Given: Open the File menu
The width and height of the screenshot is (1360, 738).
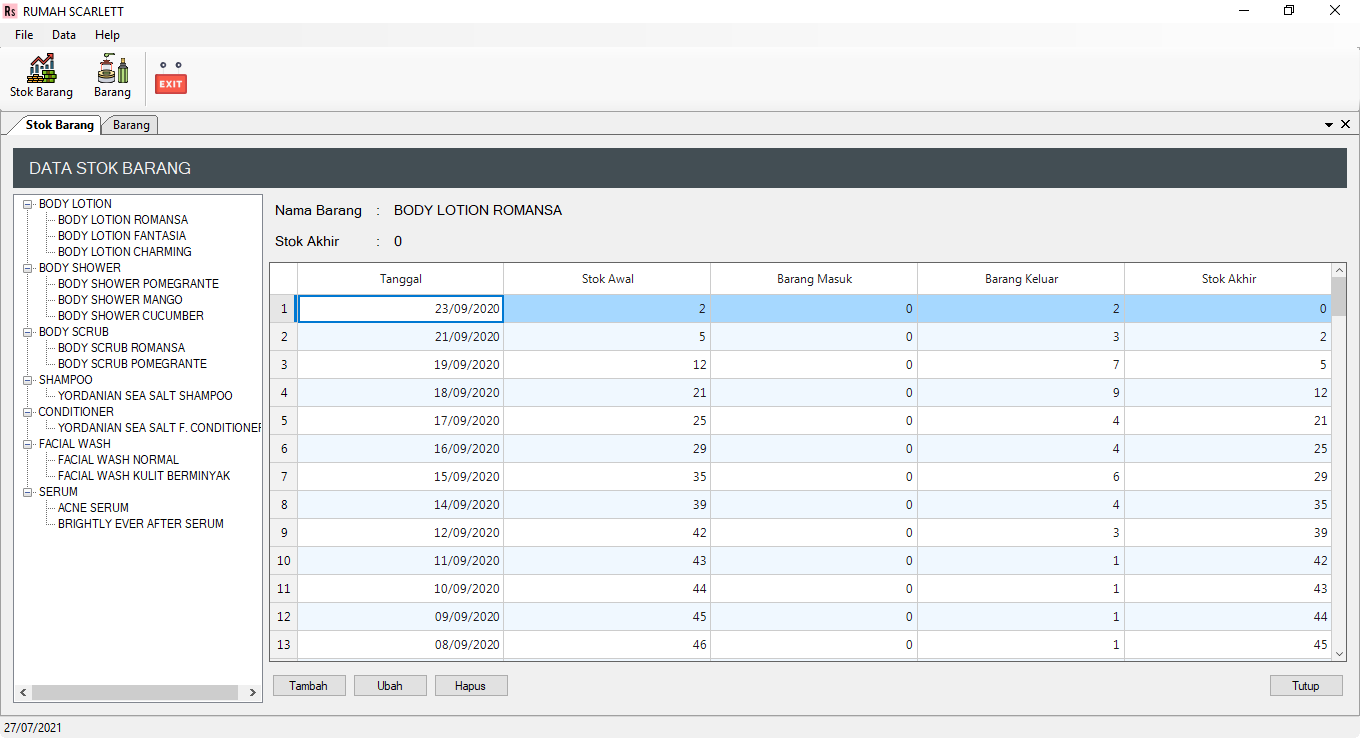Looking at the screenshot, I should 24,35.
